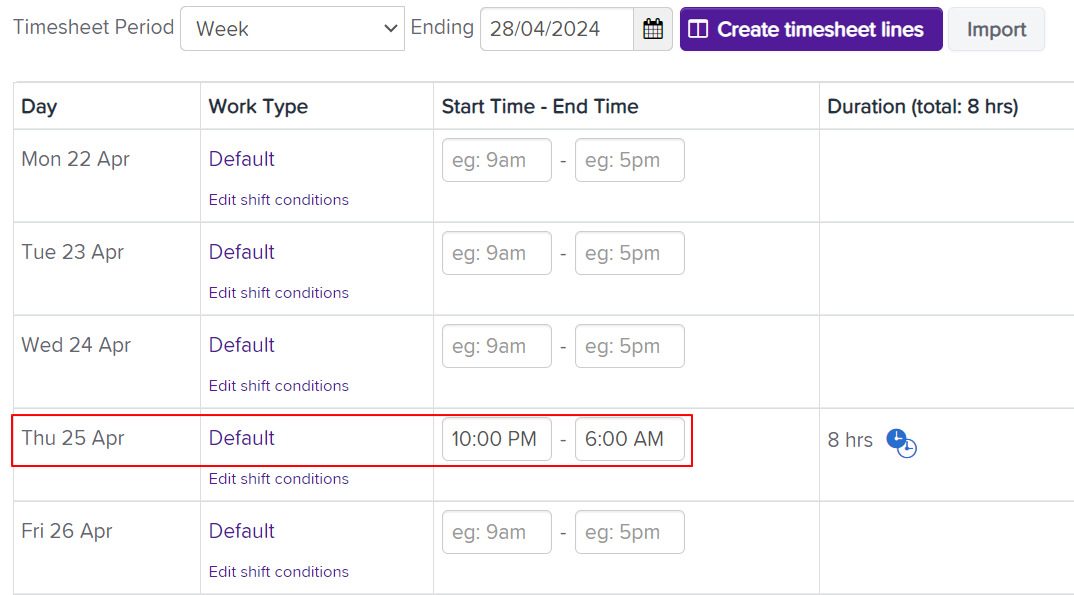This screenshot has height=595, width=1074.
Task: Open Default work type for Friday
Action: pyautogui.click(x=241, y=531)
